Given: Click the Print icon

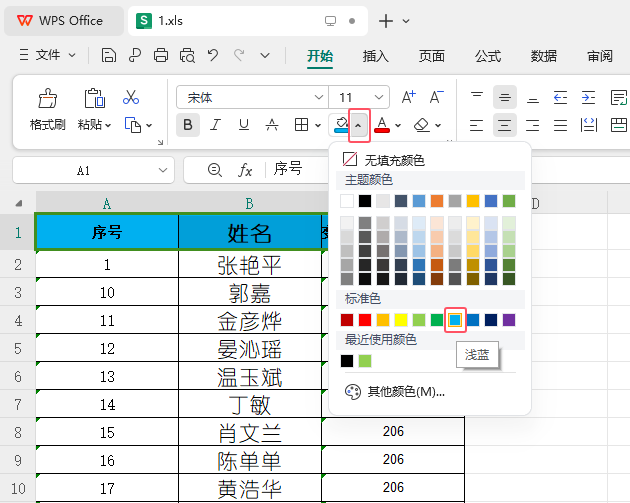Looking at the screenshot, I should click(161, 55).
